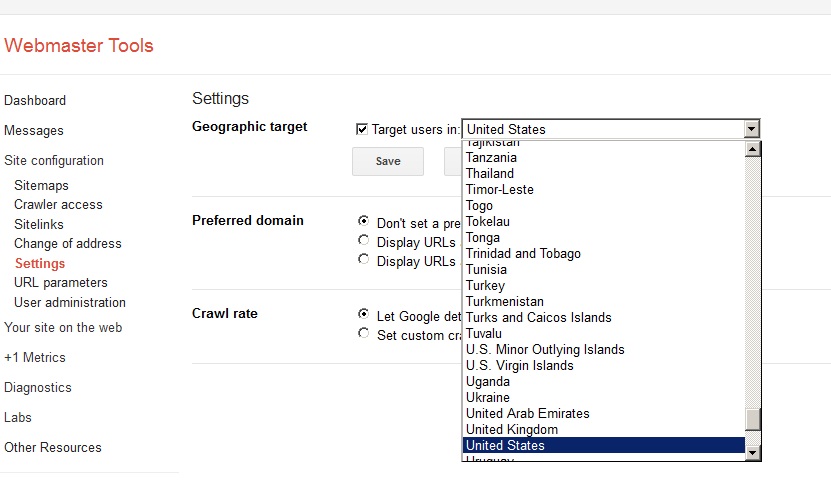Choose Tokelau from the country list
This screenshot has height=480, width=831.
(x=604, y=221)
